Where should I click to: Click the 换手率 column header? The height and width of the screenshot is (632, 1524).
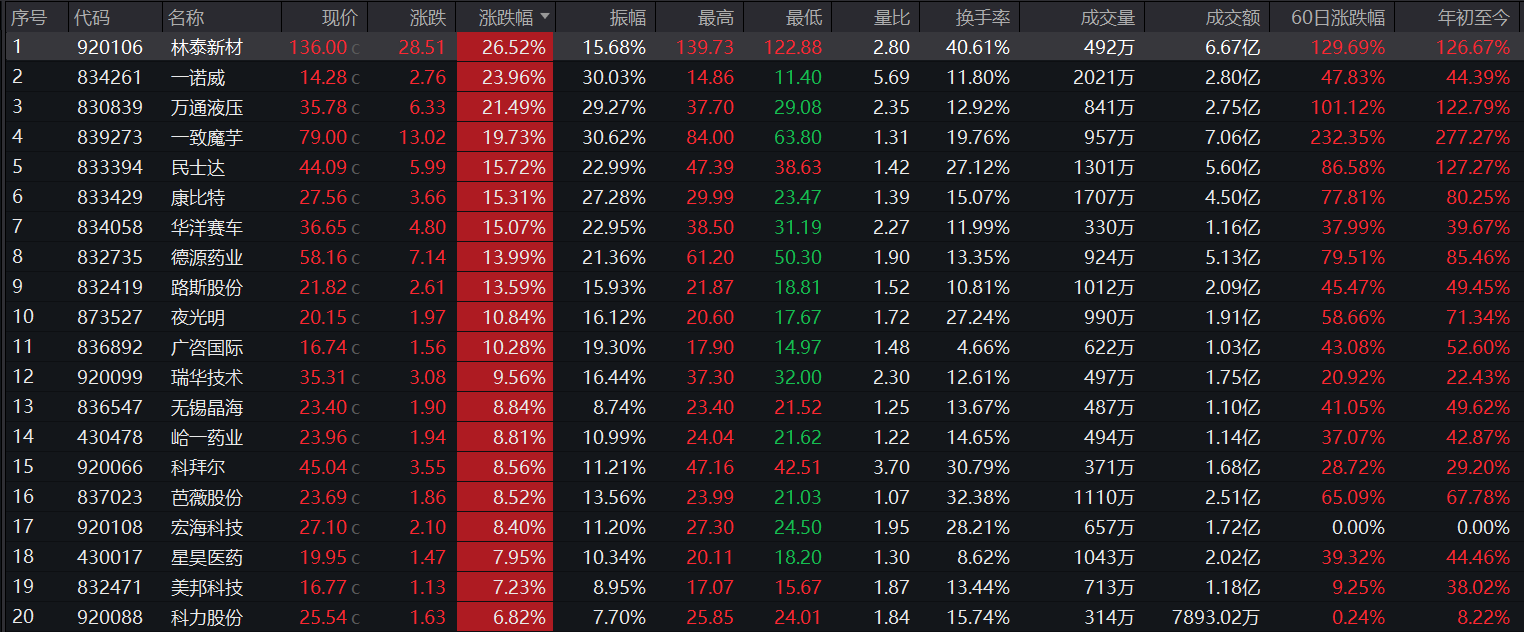tap(980, 18)
